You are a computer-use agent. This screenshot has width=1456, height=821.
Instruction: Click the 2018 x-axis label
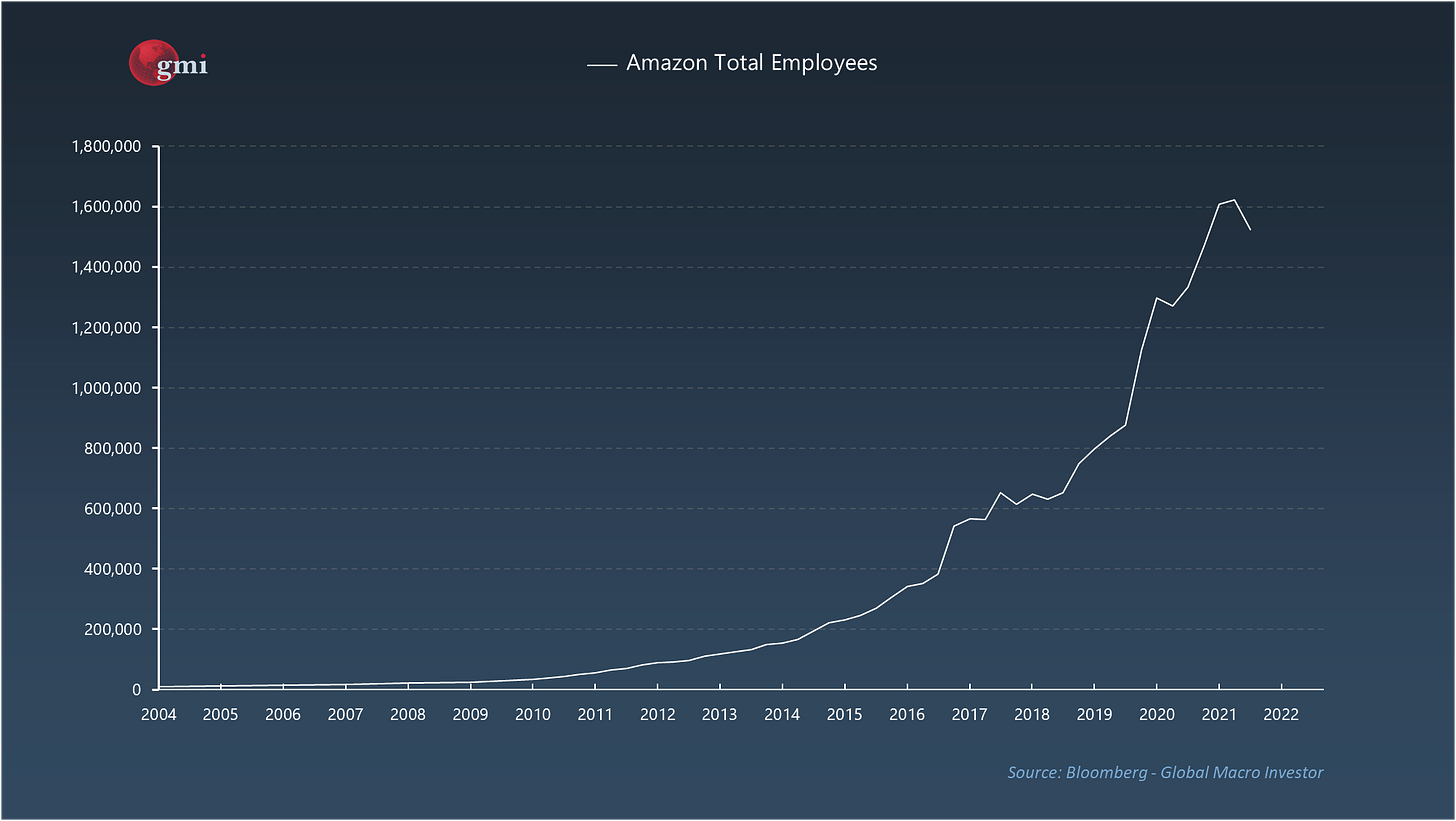coord(1032,715)
